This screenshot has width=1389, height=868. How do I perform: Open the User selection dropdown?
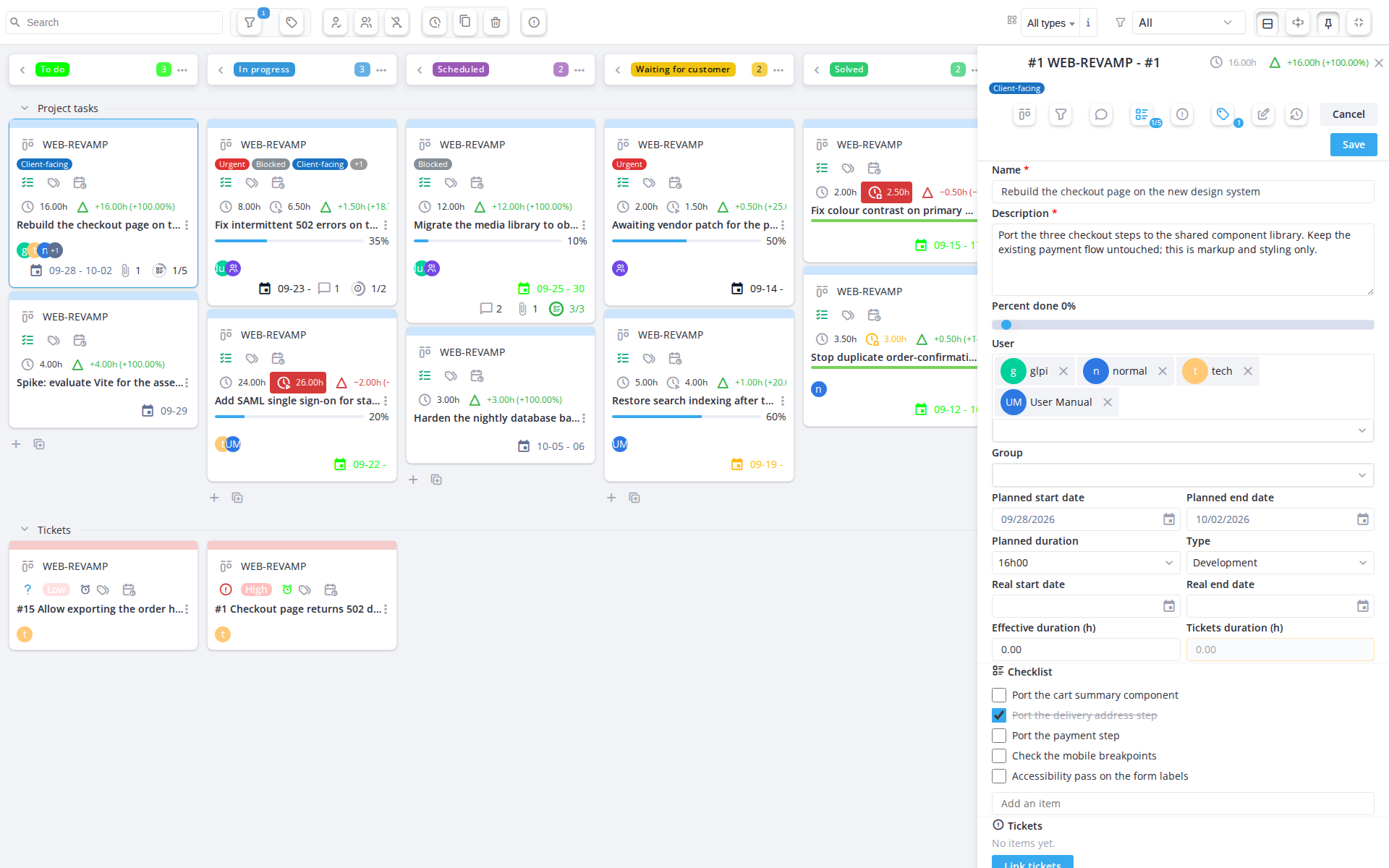click(x=1183, y=430)
